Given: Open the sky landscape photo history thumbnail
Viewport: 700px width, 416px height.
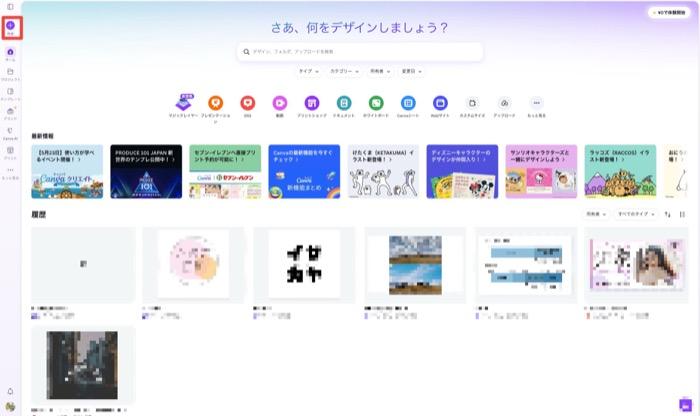Looking at the screenshot, I should (415, 265).
